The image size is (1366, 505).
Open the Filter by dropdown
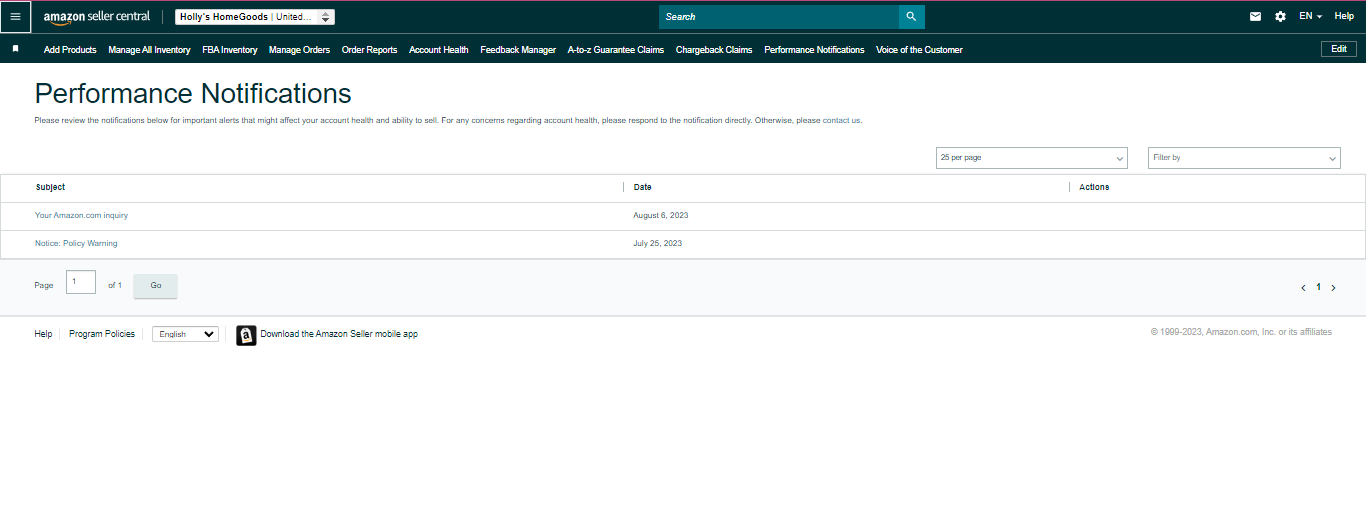coord(1244,158)
